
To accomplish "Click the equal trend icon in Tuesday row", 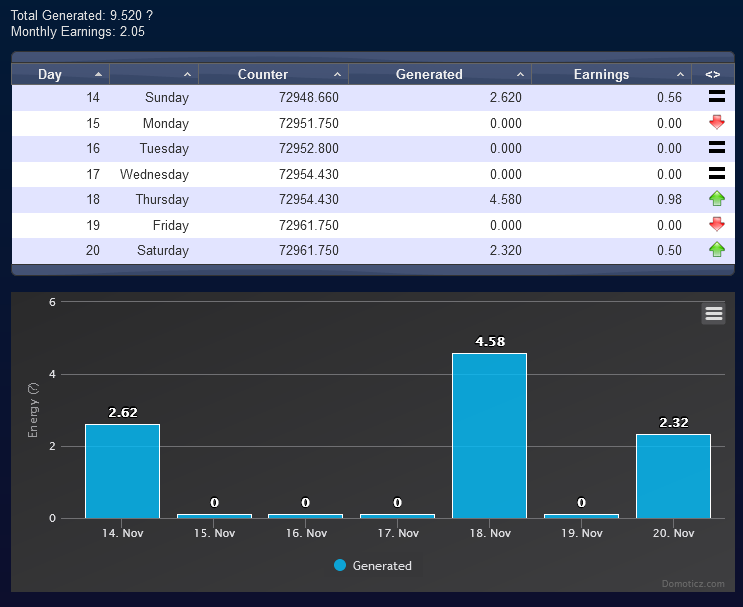I will pyautogui.click(x=716, y=147).
